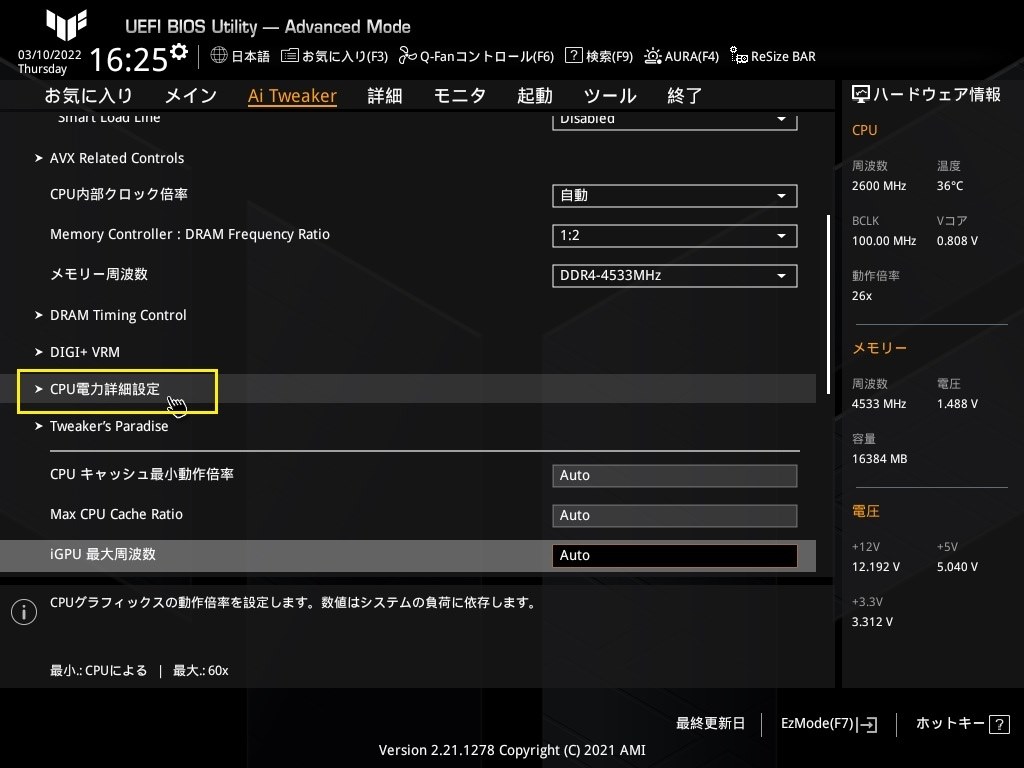The width and height of the screenshot is (1024, 768).
Task: Click the お気に入り(F3) label
Action: 345,57
